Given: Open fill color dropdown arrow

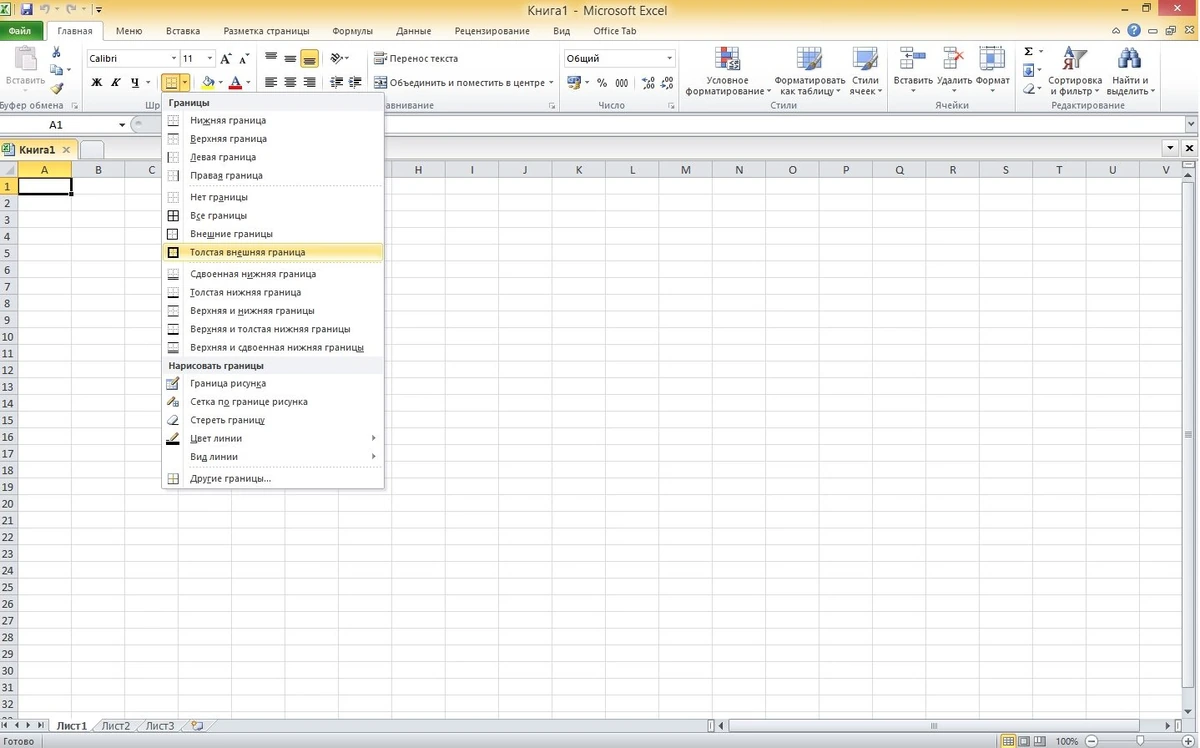Looking at the screenshot, I should 221,83.
